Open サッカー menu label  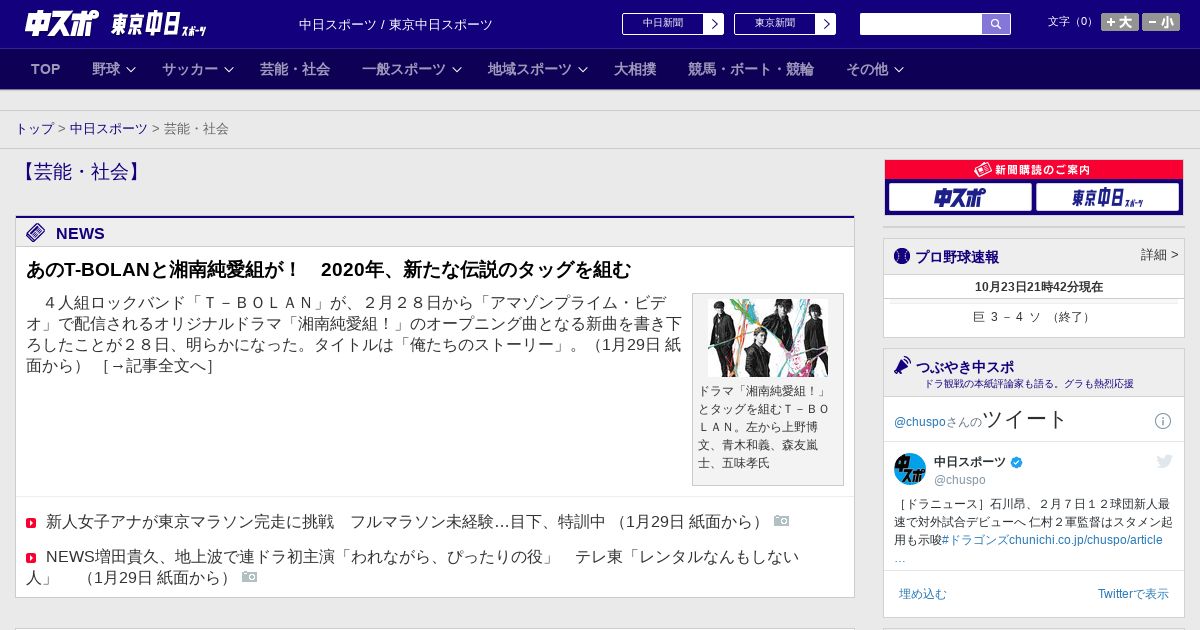pyautogui.click(x=190, y=69)
